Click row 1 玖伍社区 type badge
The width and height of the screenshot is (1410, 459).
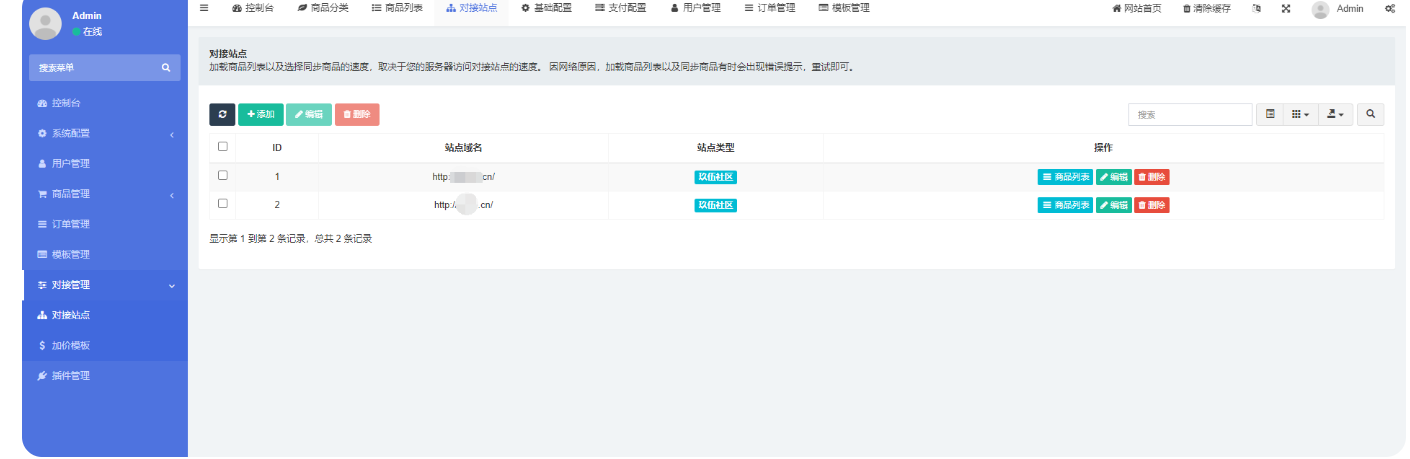(x=716, y=177)
